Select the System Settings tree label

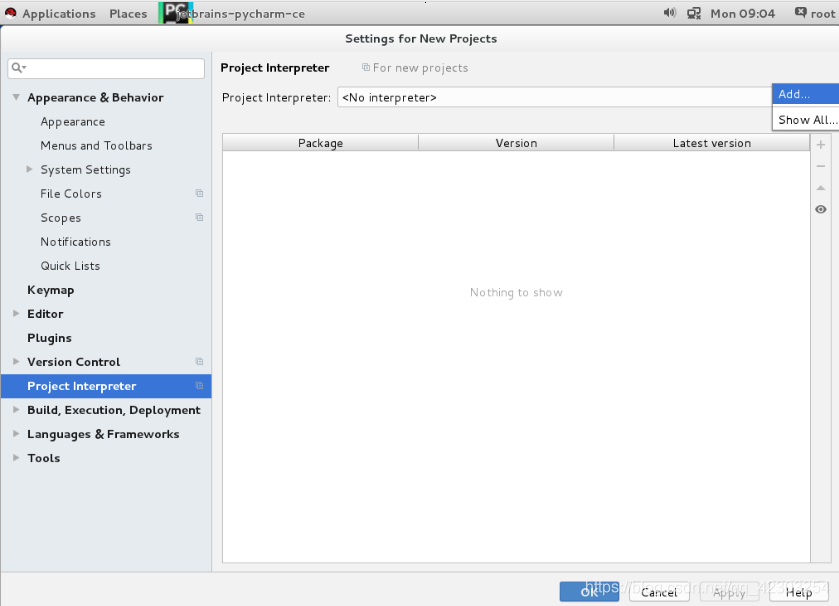pos(86,170)
